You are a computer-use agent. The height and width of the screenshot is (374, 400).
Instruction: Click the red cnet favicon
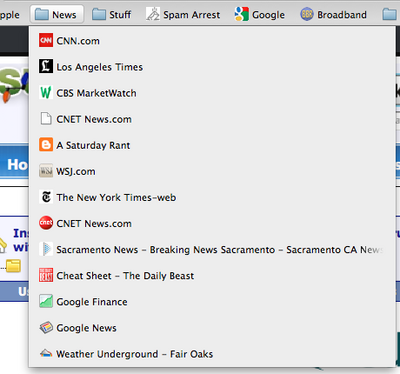point(46,223)
